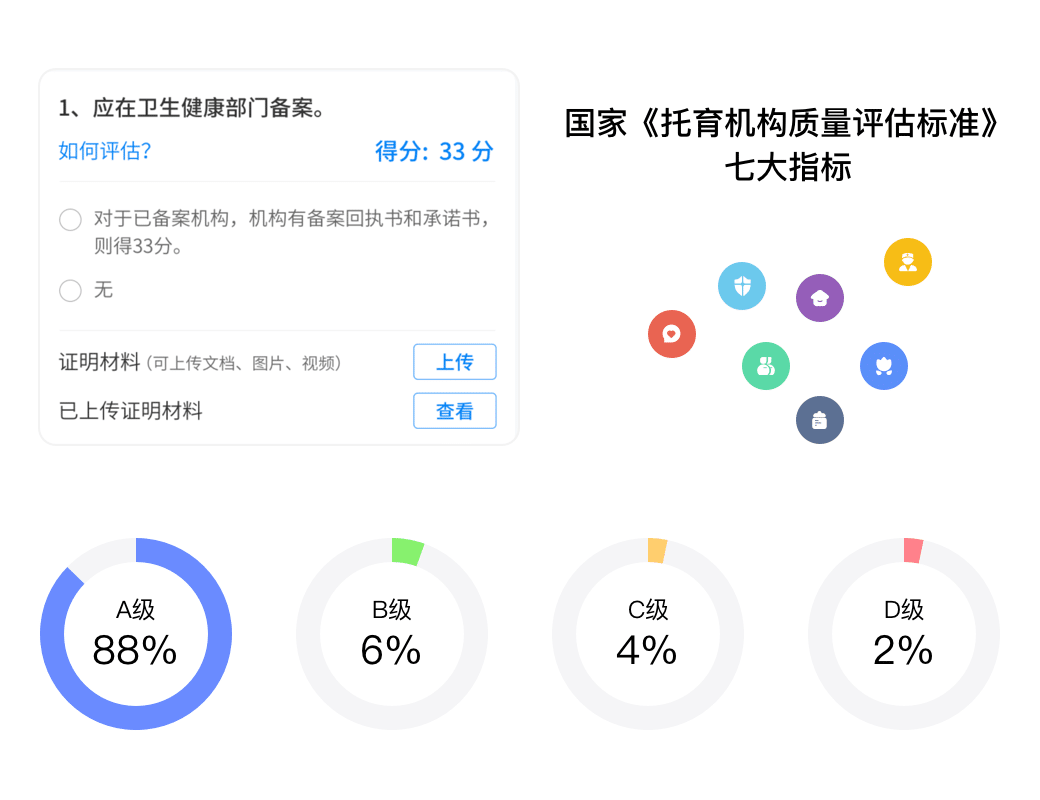The image size is (1040, 800).
Task: Open the 如何评估? help link
Action: point(105,151)
